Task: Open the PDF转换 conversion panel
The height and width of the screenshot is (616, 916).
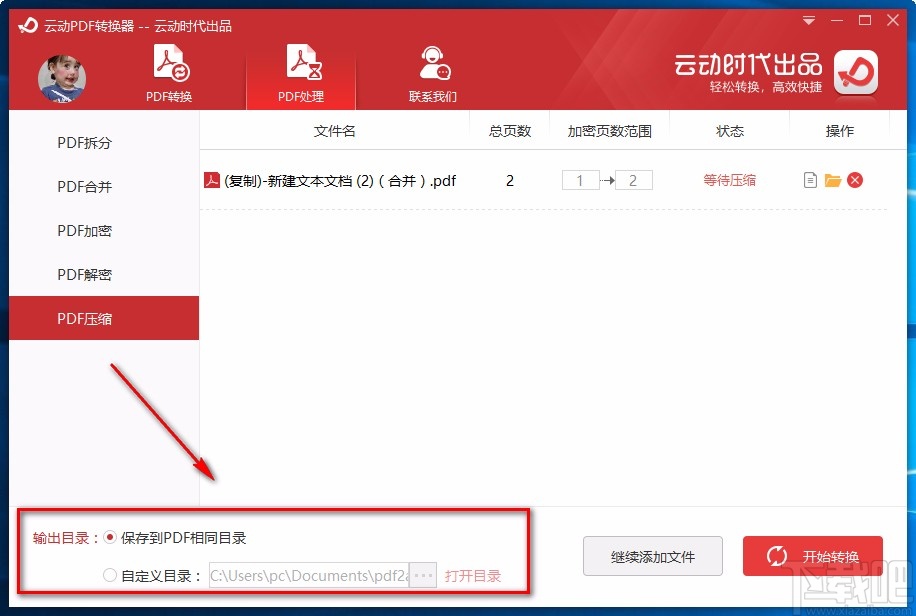Action: point(168,72)
